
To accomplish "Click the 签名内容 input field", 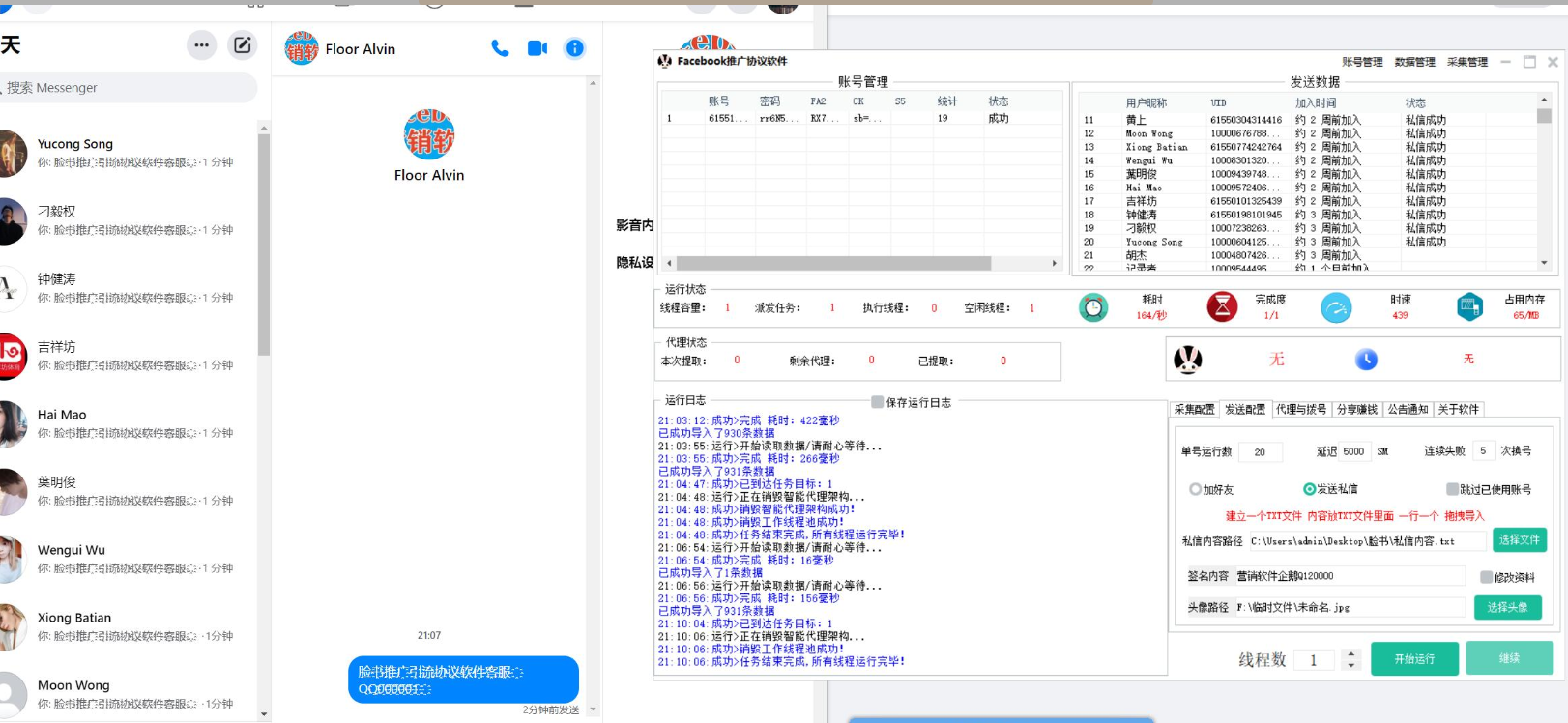I will click(1349, 576).
